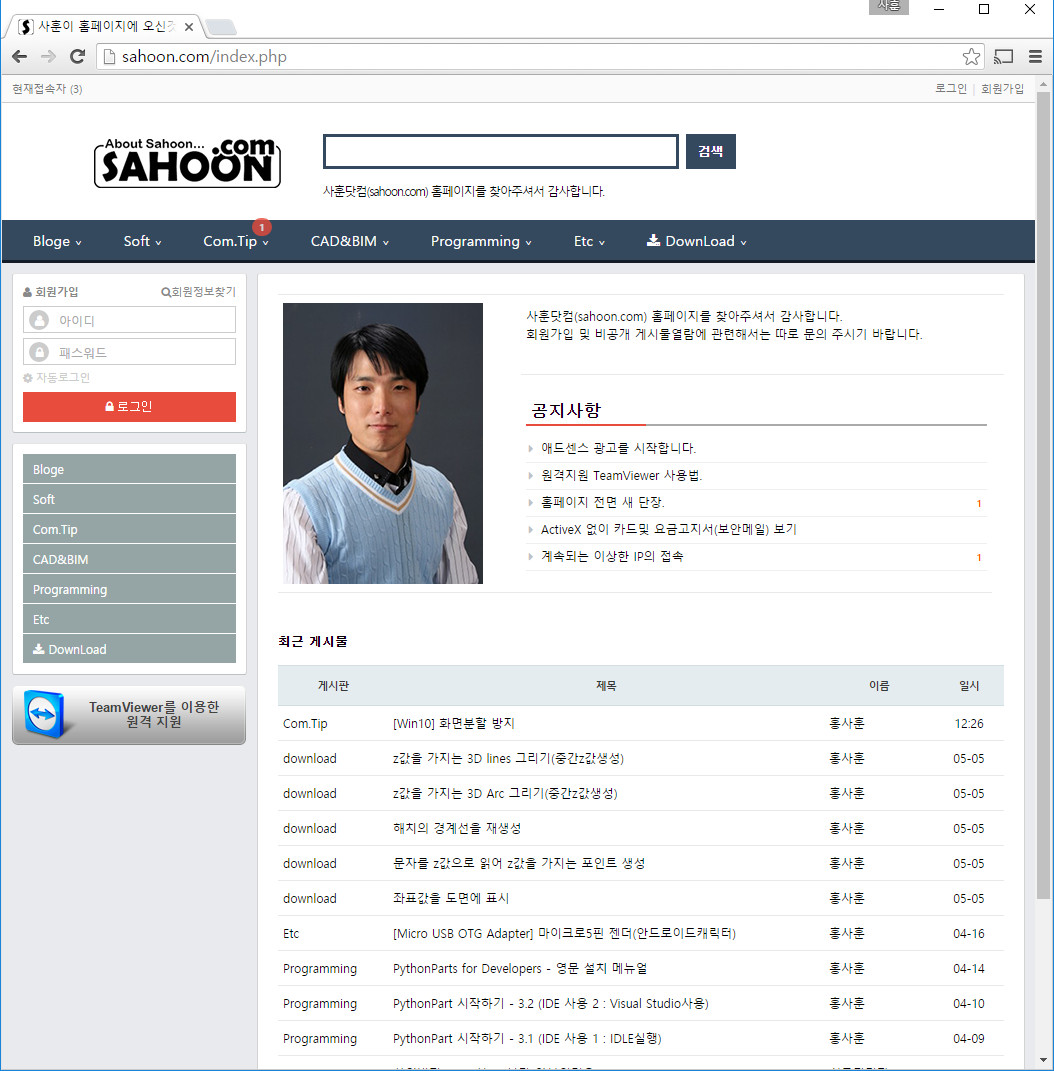Viewport: 1054px width, 1071px height.
Task: Open the TeamViewer remote support banner
Action: point(129,715)
